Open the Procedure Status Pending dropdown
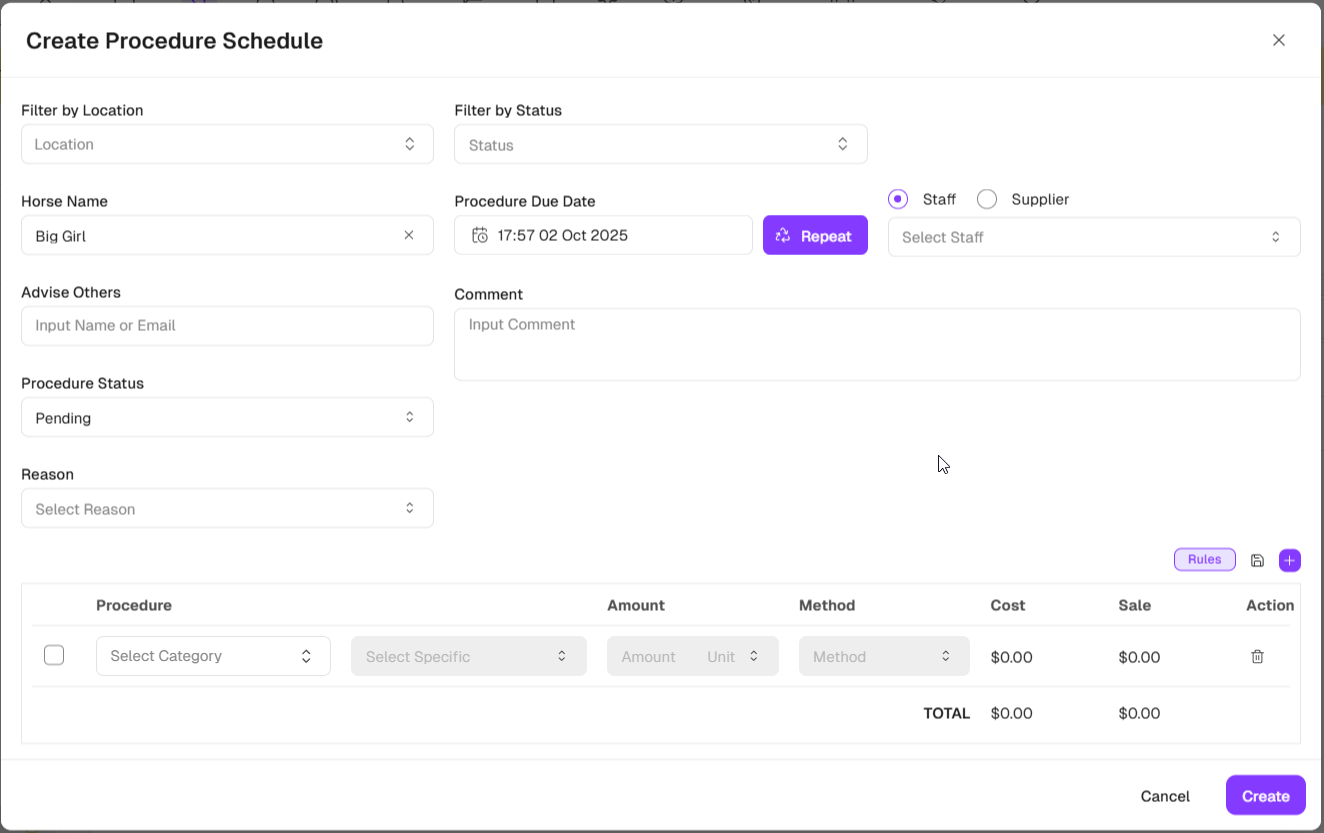The width and height of the screenshot is (1324, 833). point(227,418)
